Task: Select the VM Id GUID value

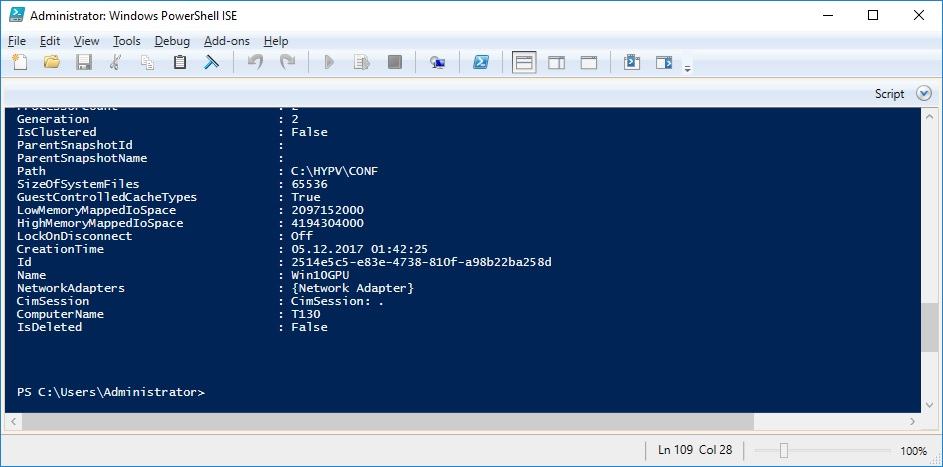Action: [421, 262]
